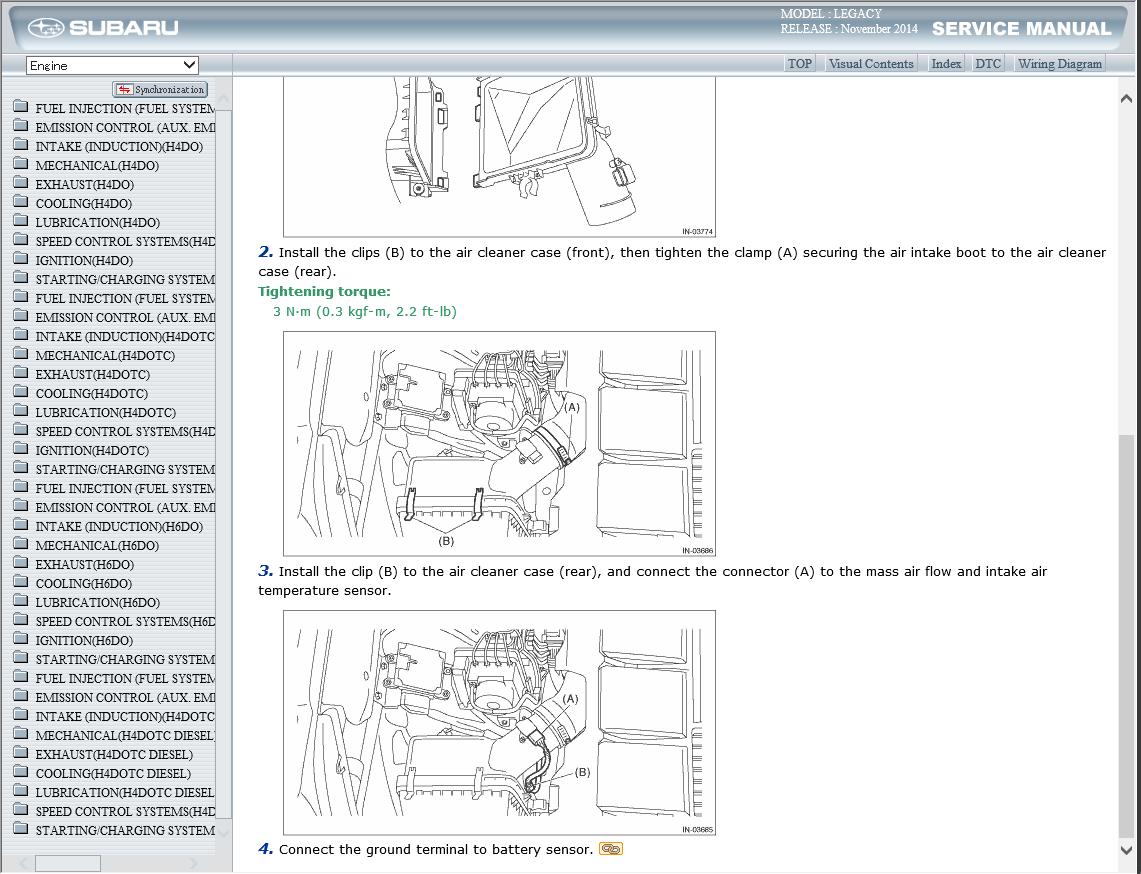This screenshot has height=874, width=1141.
Task: Click the 'Tightening torque:' heading
Action: tap(324, 291)
